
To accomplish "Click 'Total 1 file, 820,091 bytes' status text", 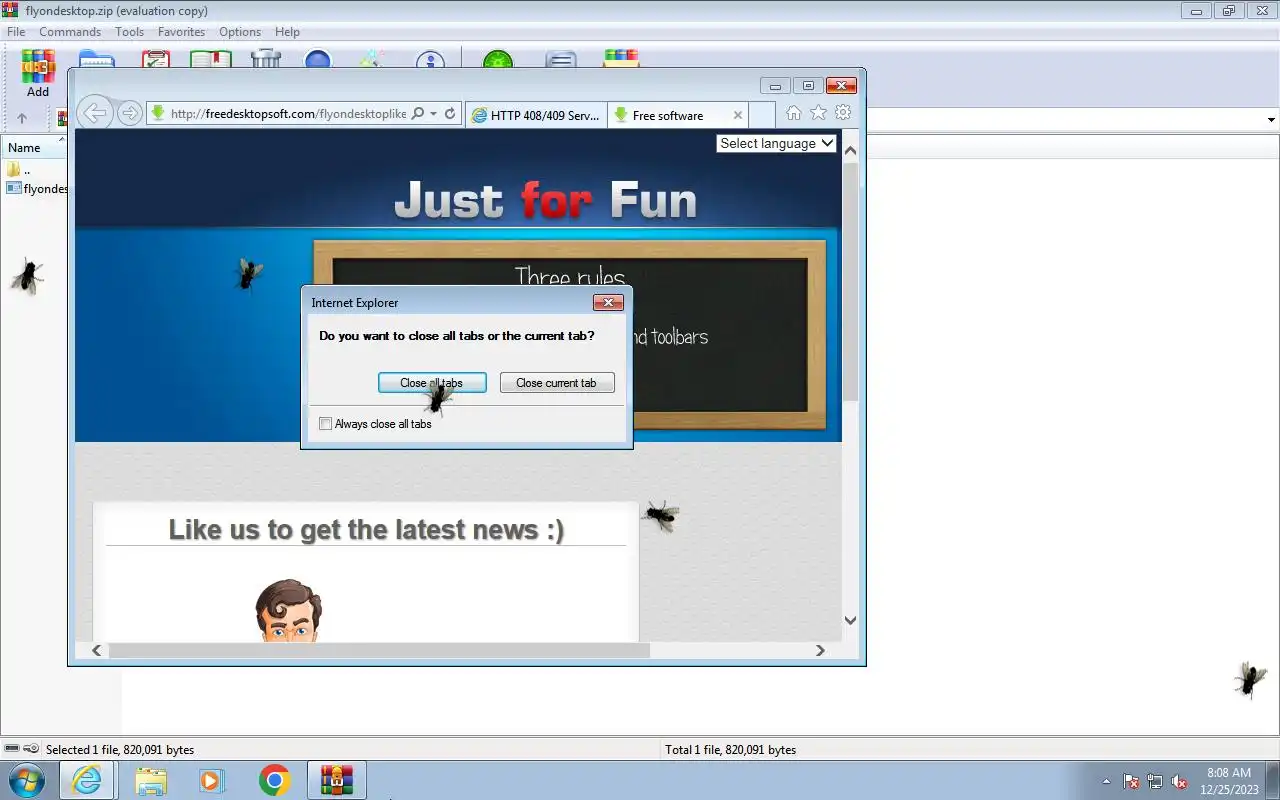I will tap(730, 749).
